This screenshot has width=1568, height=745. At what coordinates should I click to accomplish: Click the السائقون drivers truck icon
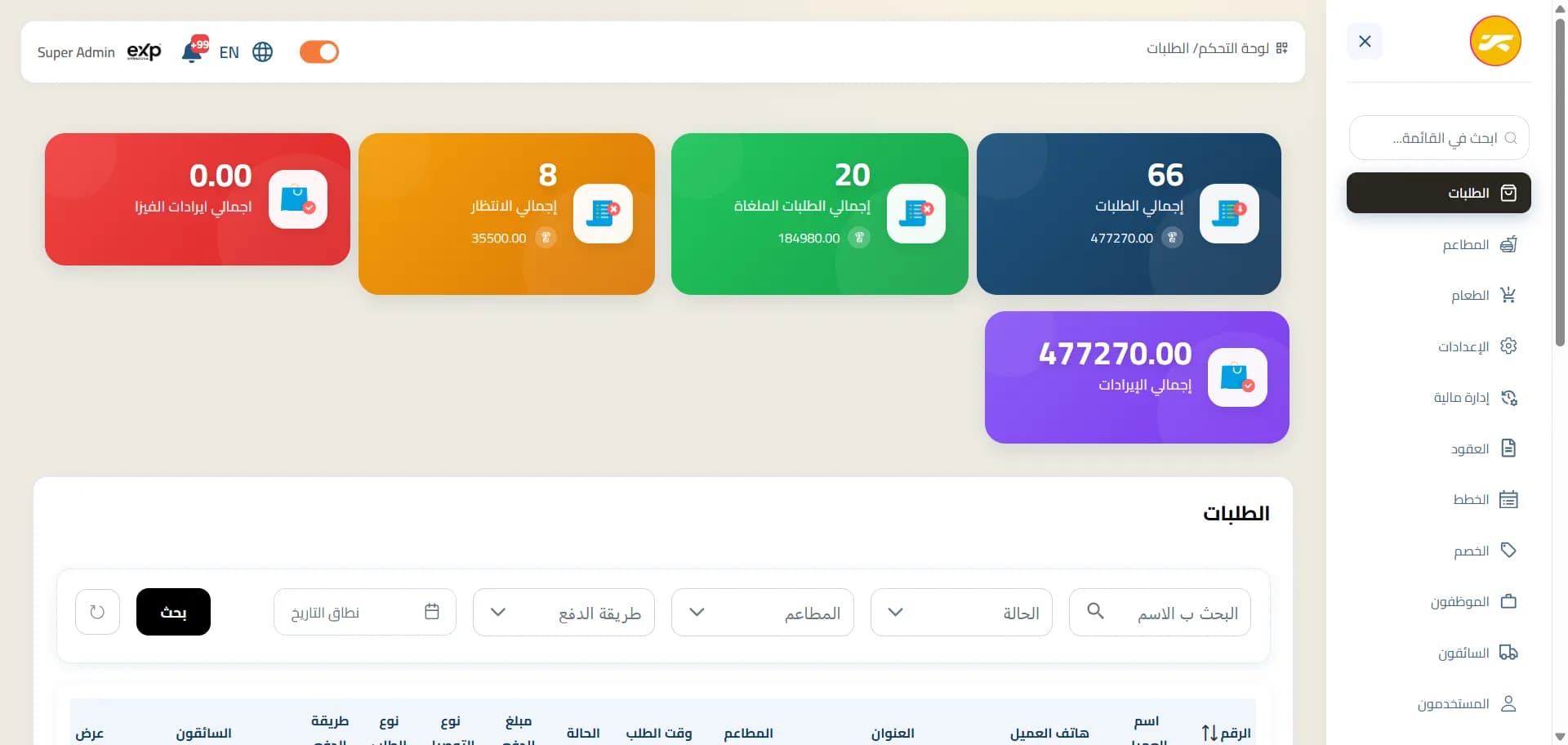click(x=1508, y=653)
